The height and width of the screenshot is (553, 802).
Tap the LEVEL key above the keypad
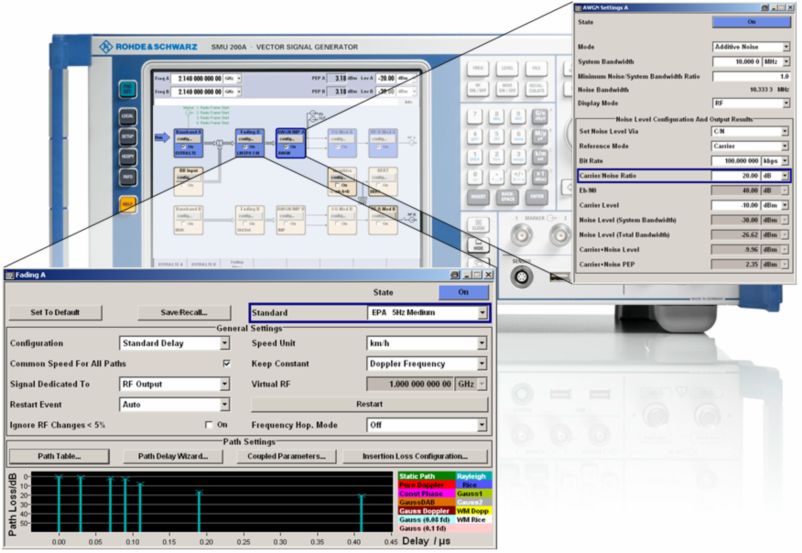point(506,68)
